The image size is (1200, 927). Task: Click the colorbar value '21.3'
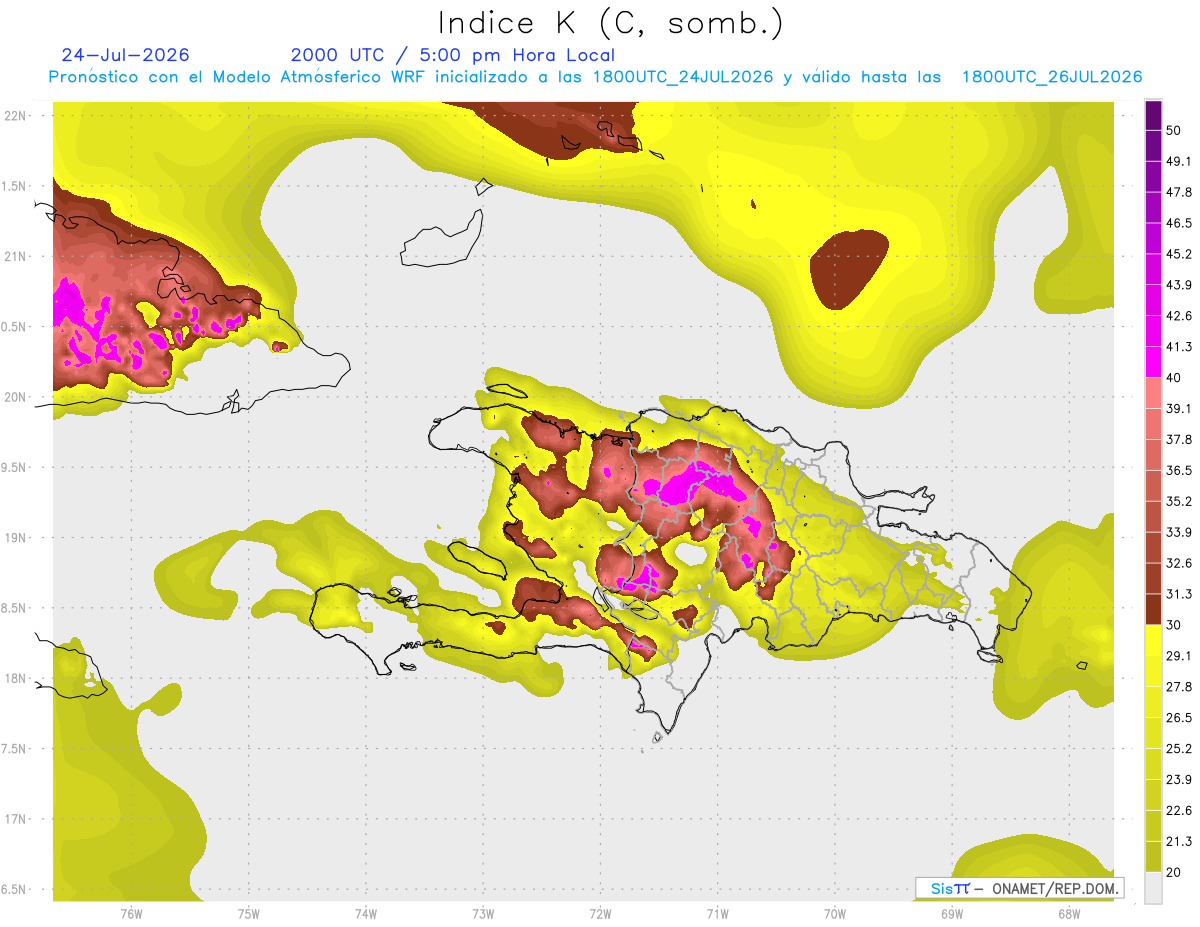[1178, 841]
